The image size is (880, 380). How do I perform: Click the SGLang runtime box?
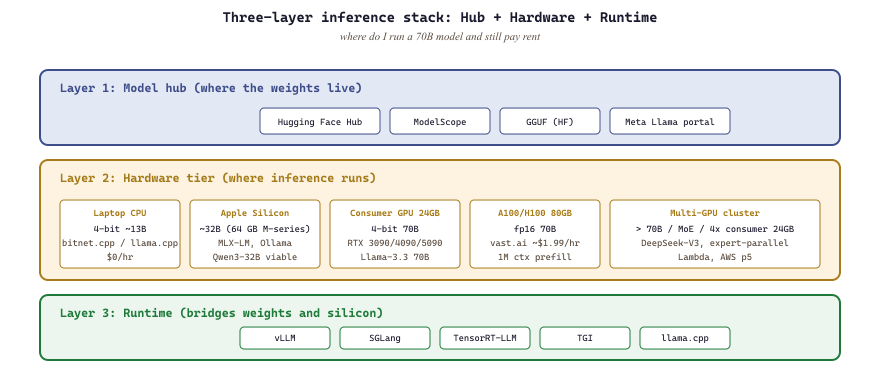(x=385, y=338)
